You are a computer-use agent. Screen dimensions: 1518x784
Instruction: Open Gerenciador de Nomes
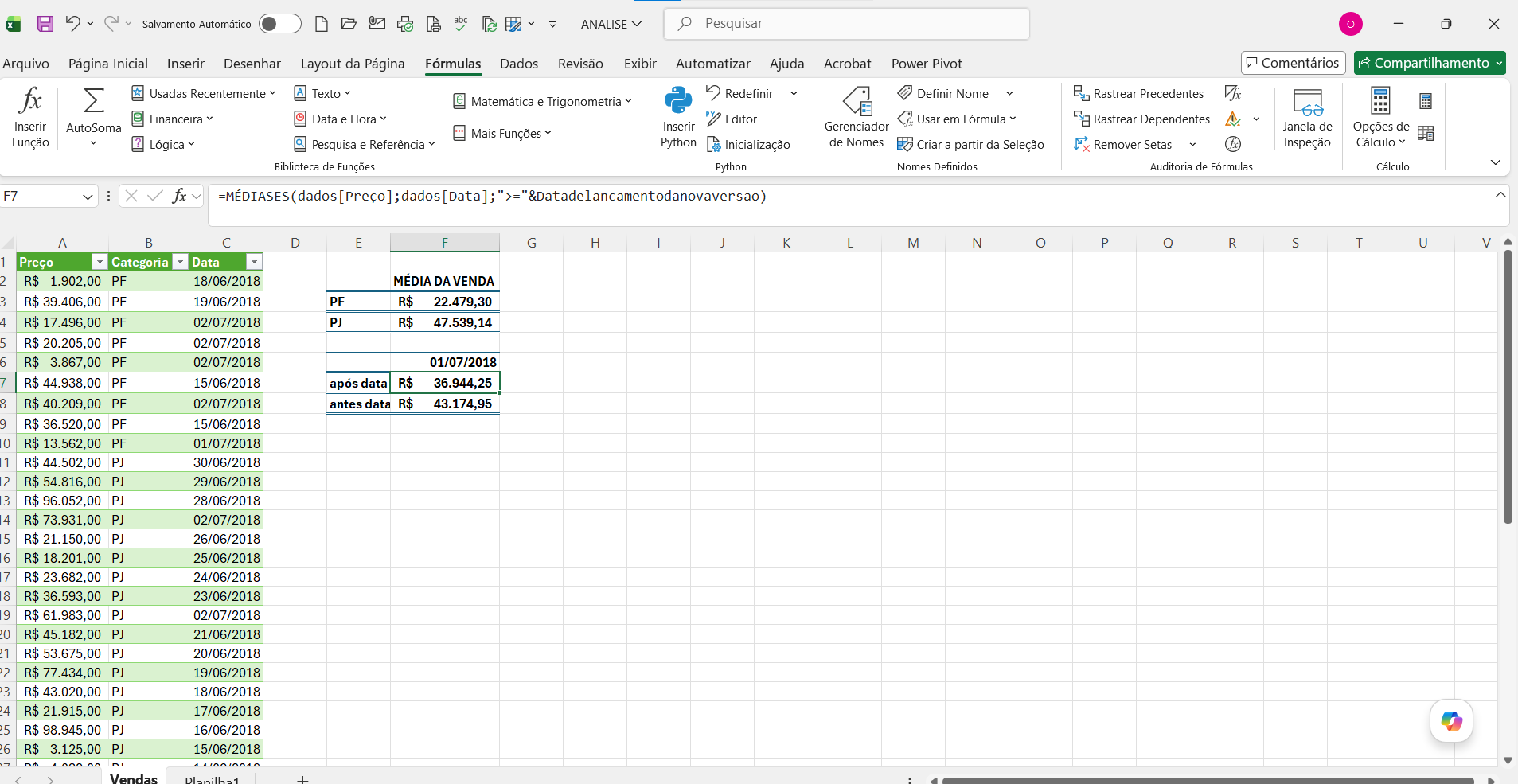click(x=857, y=118)
